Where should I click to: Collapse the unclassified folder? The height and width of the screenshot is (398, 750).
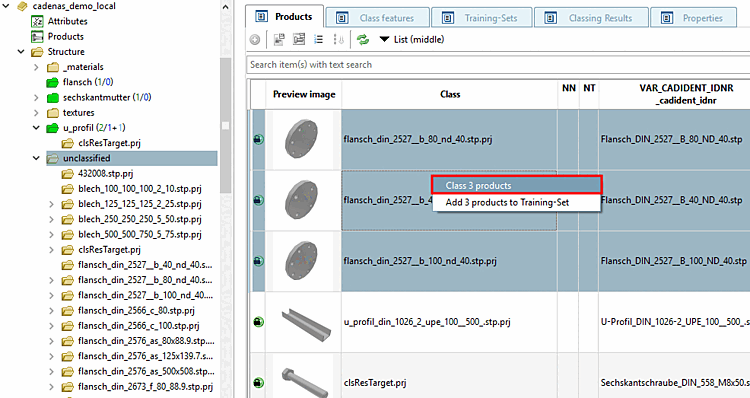(36, 158)
